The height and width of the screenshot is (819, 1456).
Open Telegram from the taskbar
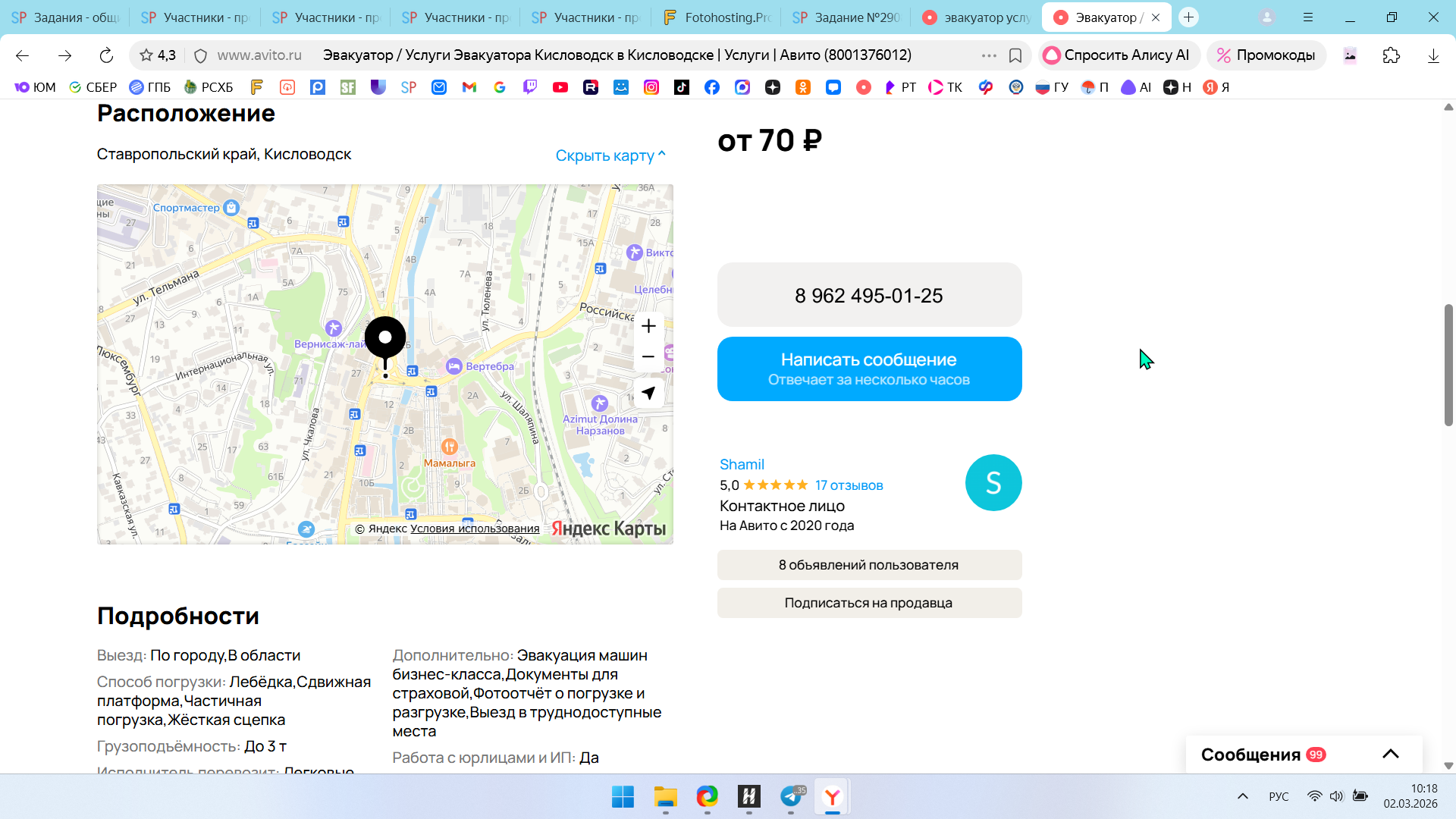click(x=791, y=796)
